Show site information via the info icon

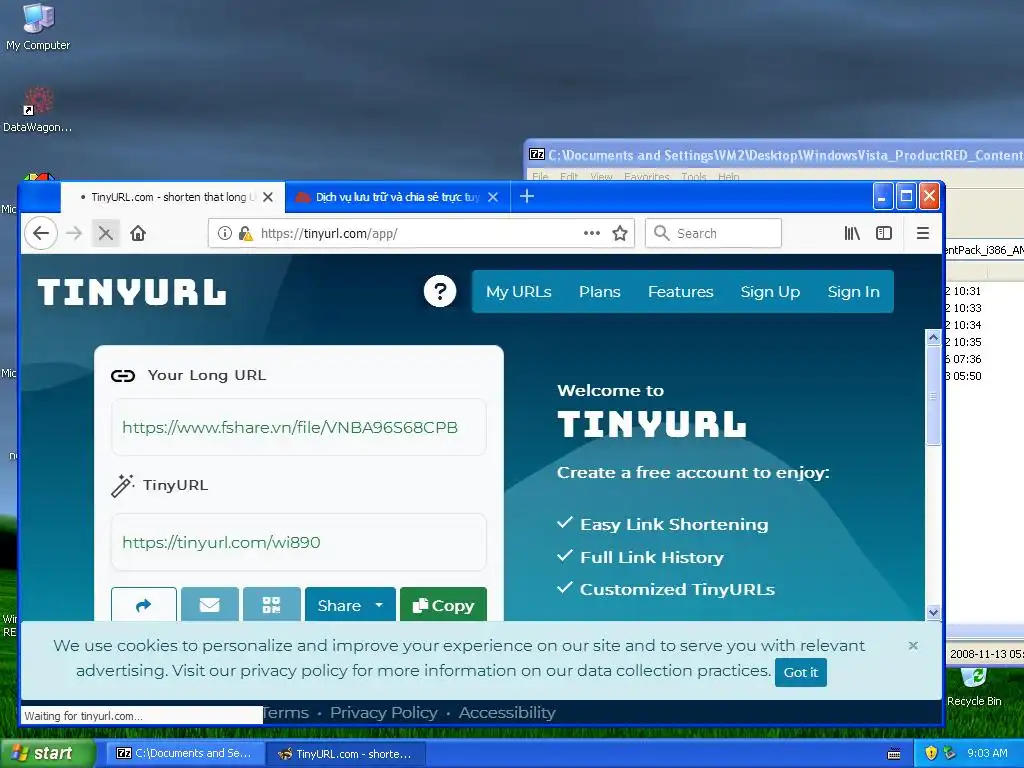coord(225,233)
